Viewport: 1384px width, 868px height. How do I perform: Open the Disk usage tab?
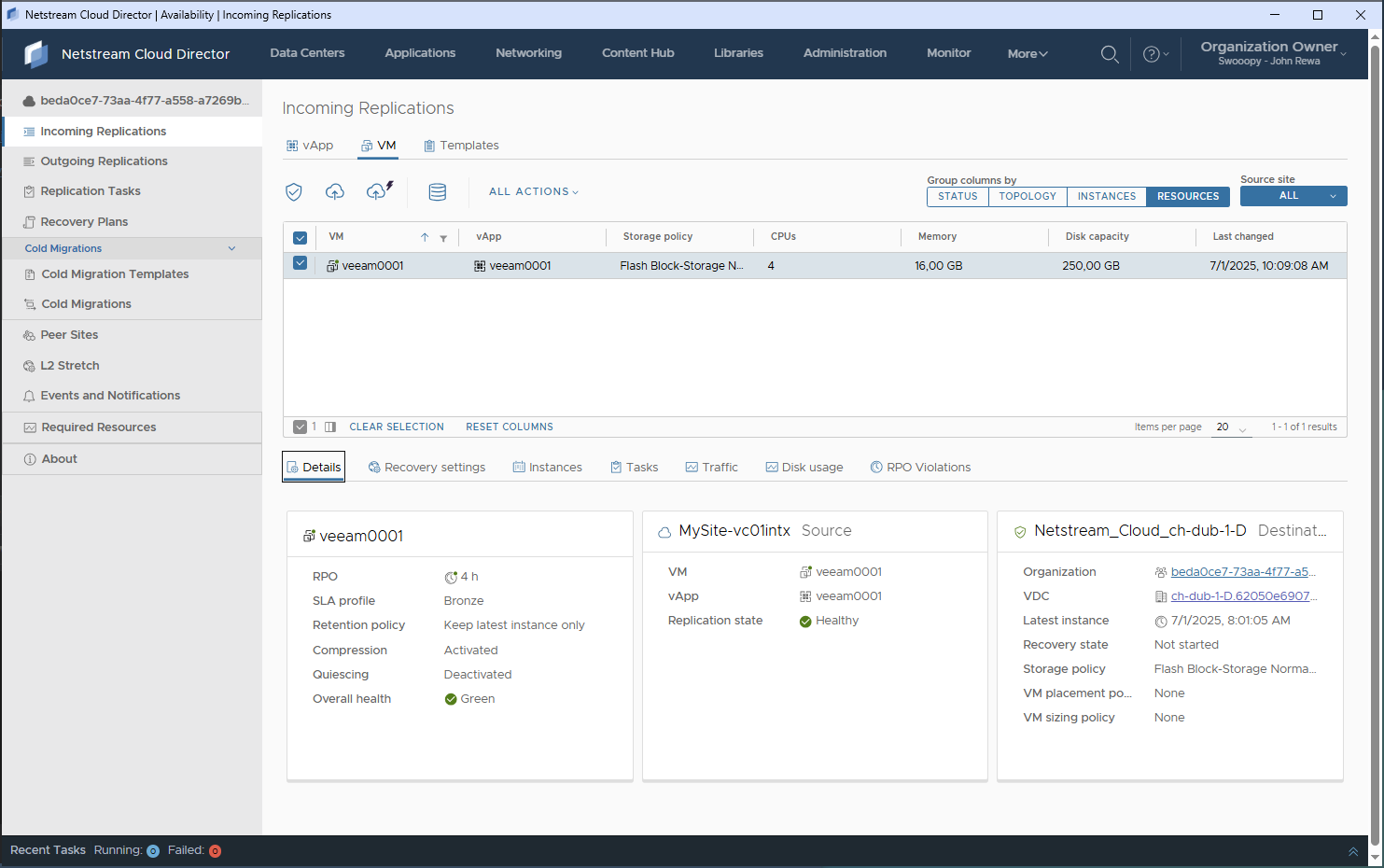(804, 468)
